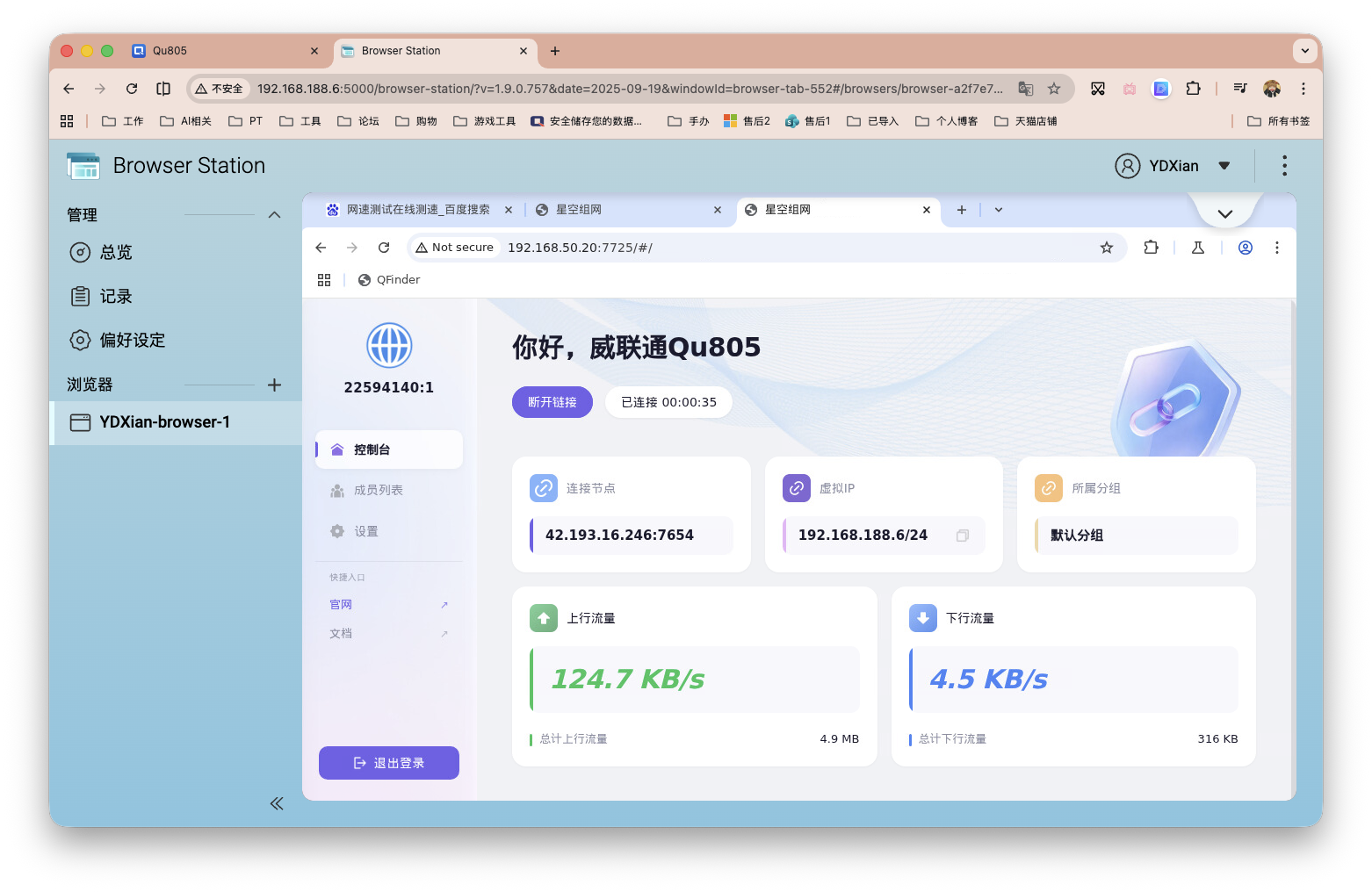Open the 记录 records page in sidebar

114,296
